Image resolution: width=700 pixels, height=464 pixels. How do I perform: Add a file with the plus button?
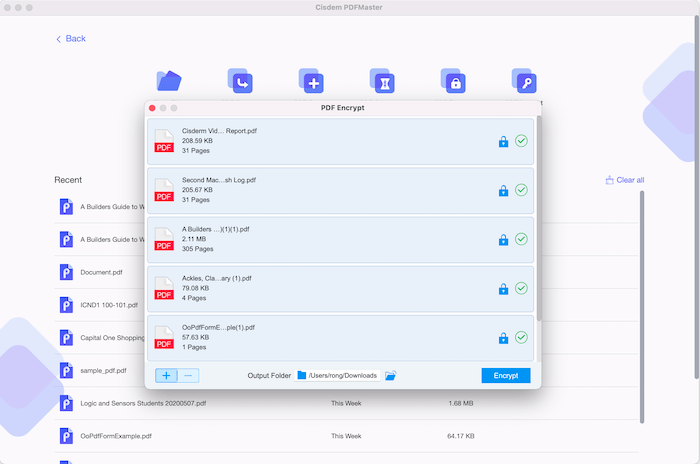point(166,376)
